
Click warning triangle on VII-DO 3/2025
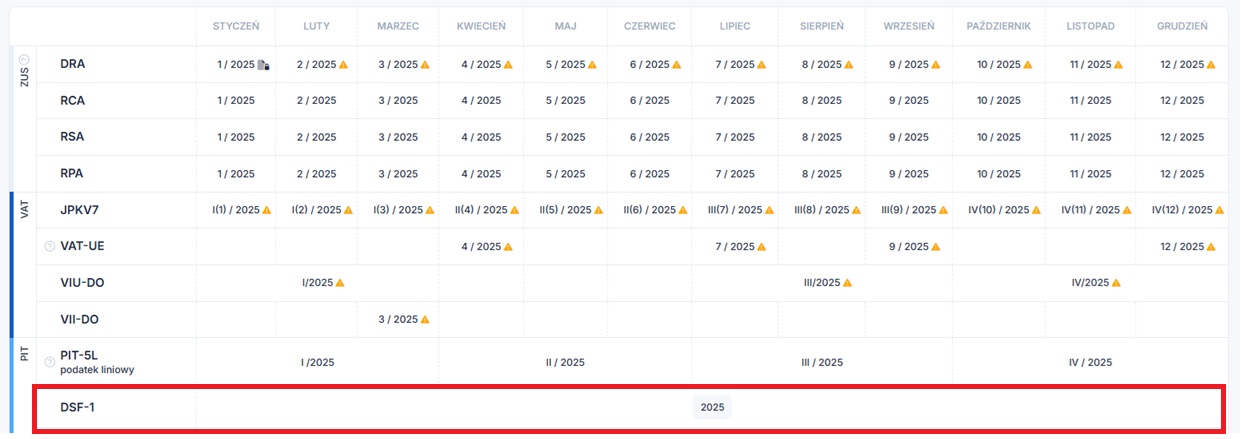point(424,320)
